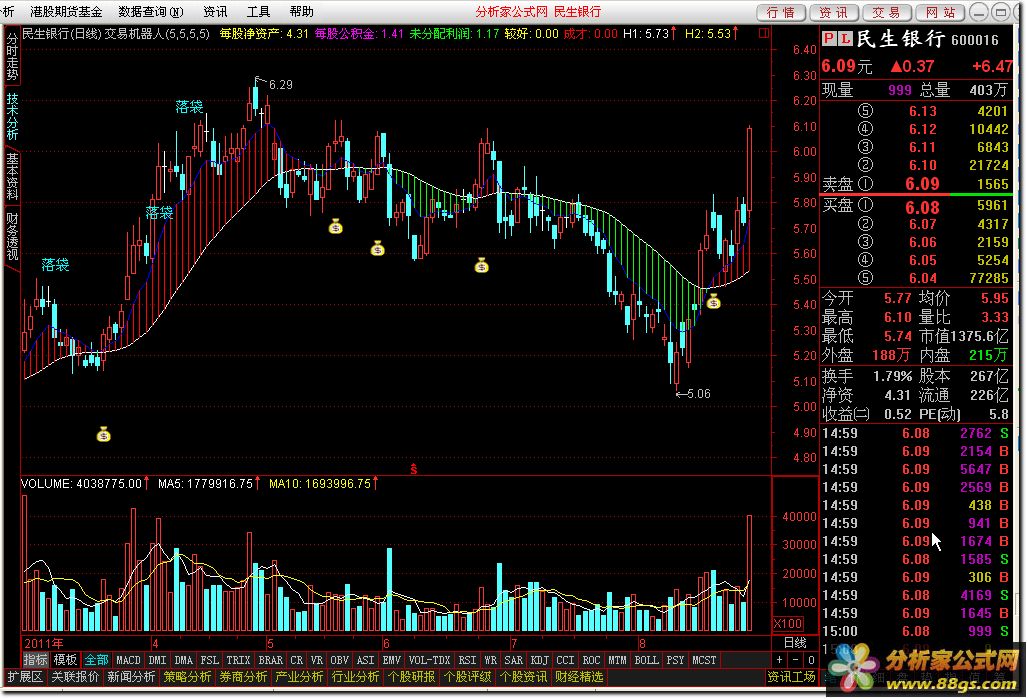Select the 全部 indicator category
Screen dimensions: 1028x699
point(96,660)
